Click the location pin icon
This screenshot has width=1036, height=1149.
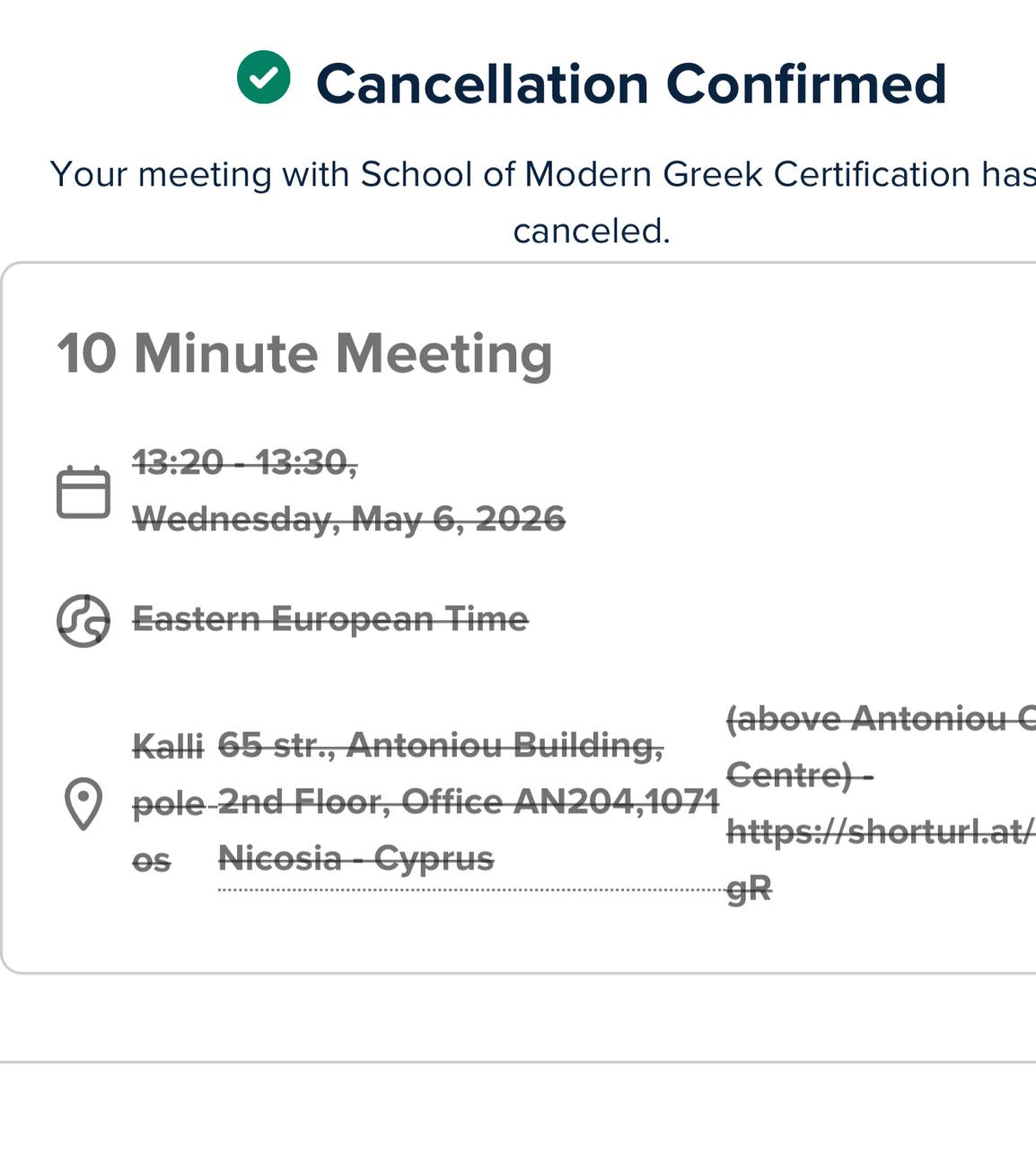(x=83, y=803)
